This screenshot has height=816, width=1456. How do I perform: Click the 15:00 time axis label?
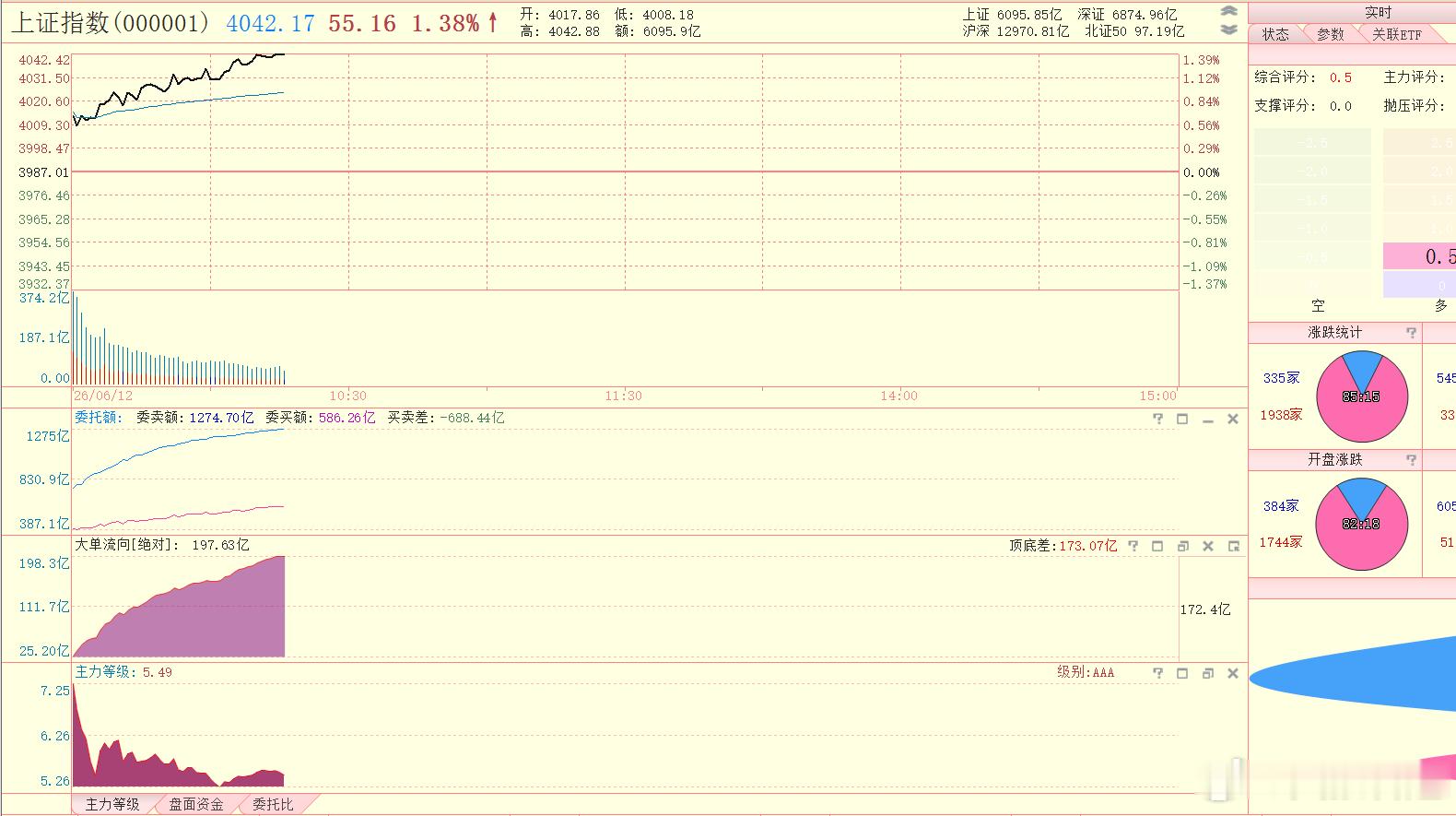tap(1157, 396)
